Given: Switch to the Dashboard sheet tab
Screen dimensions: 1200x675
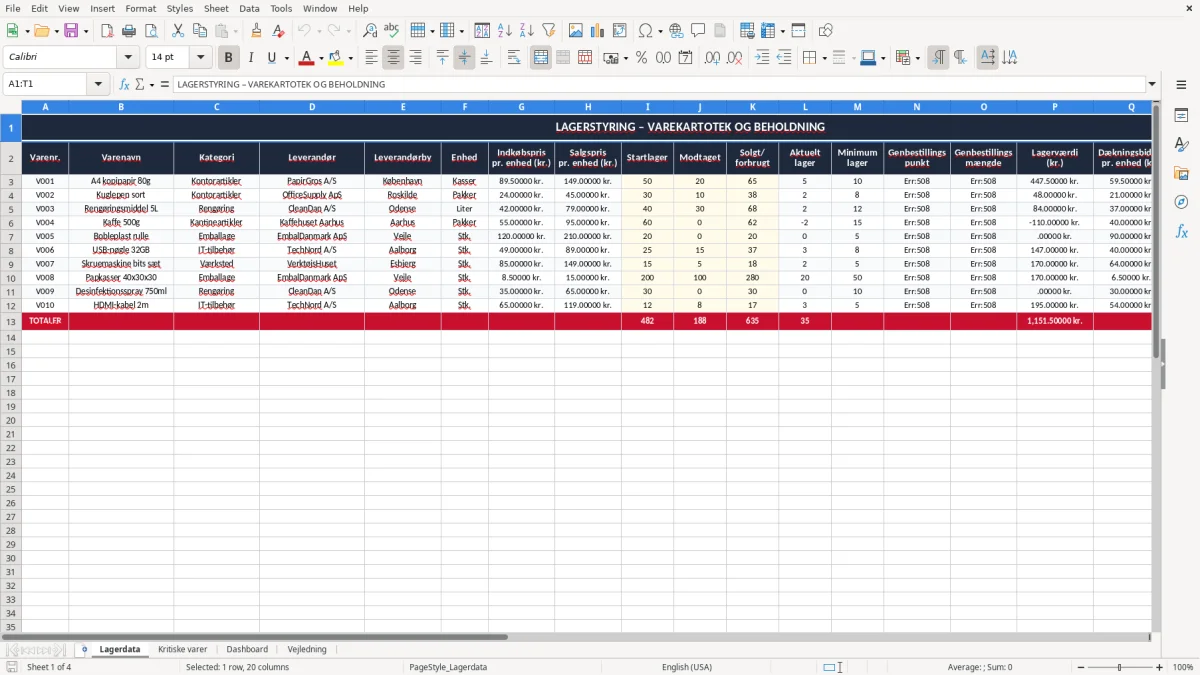Looking at the screenshot, I should pos(247,649).
